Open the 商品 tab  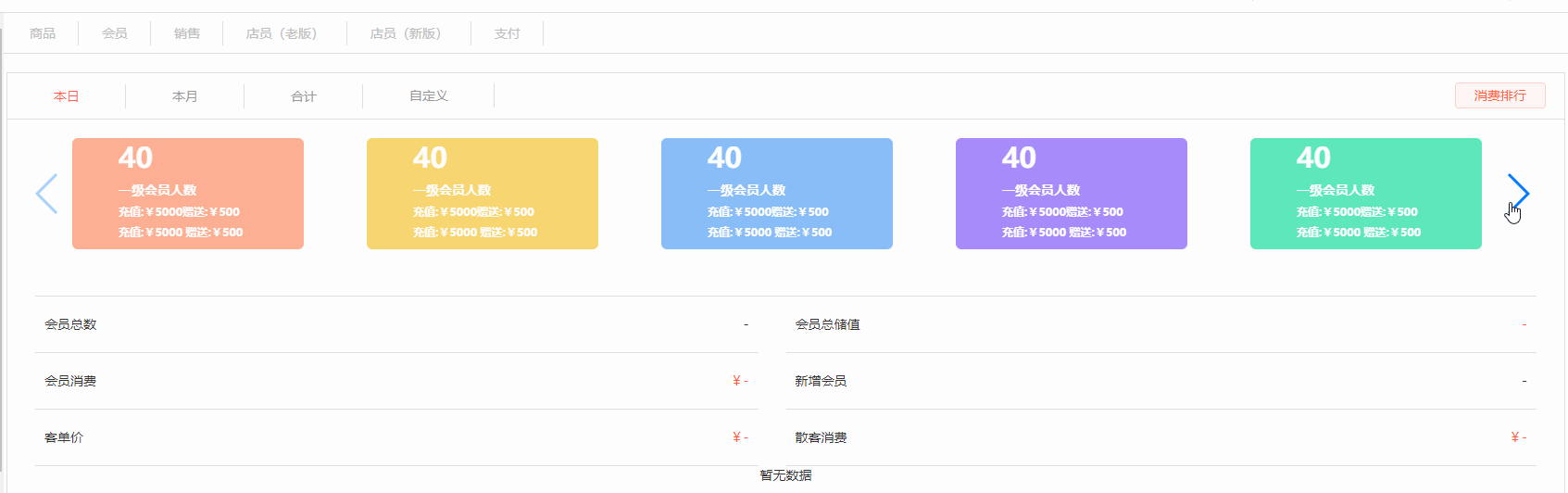(43, 33)
